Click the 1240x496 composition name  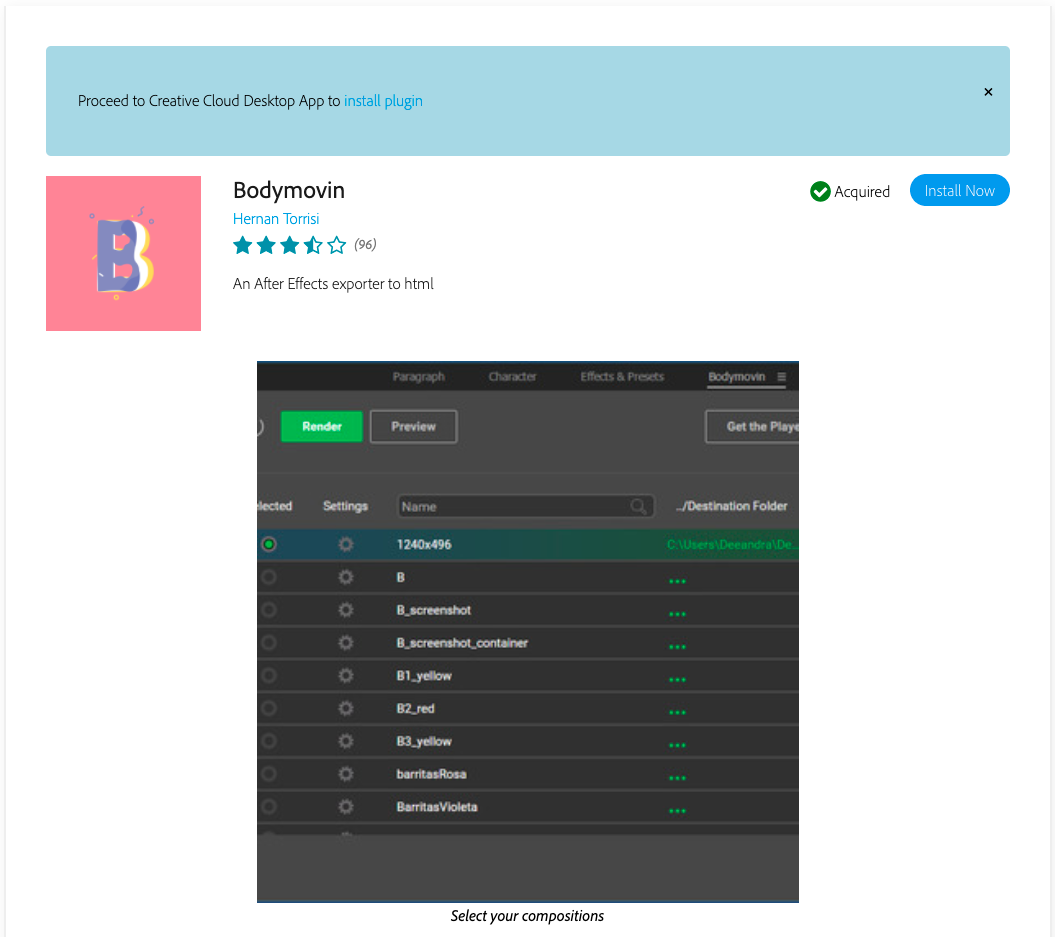(x=424, y=544)
